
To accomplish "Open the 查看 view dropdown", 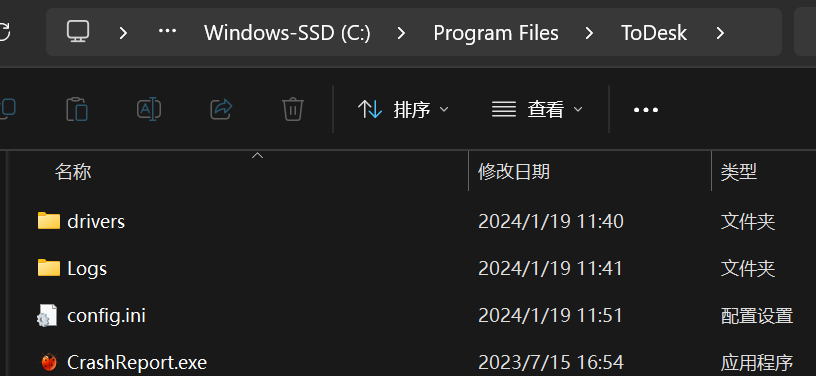I will point(537,110).
